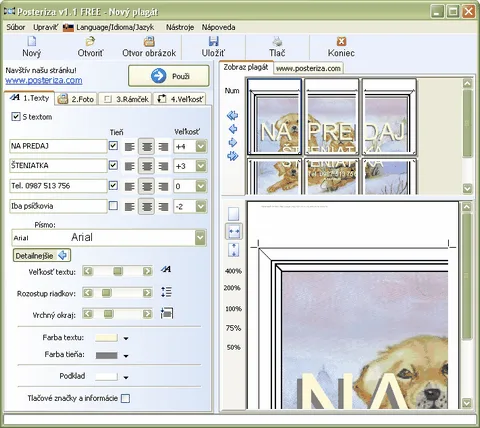Open the Arial font dropdown
480x428 pixels.
tap(200, 238)
